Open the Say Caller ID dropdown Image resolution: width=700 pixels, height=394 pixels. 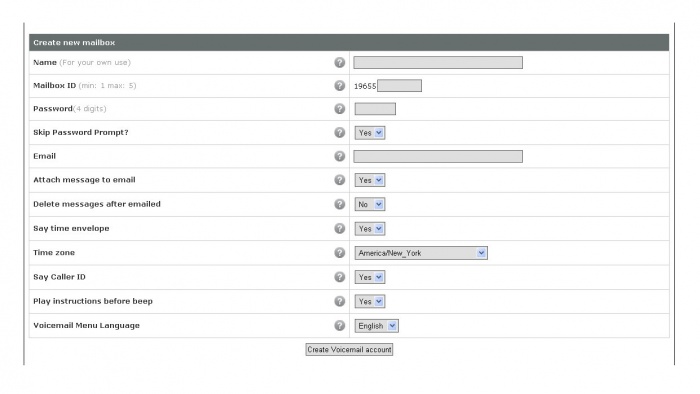(370, 277)
